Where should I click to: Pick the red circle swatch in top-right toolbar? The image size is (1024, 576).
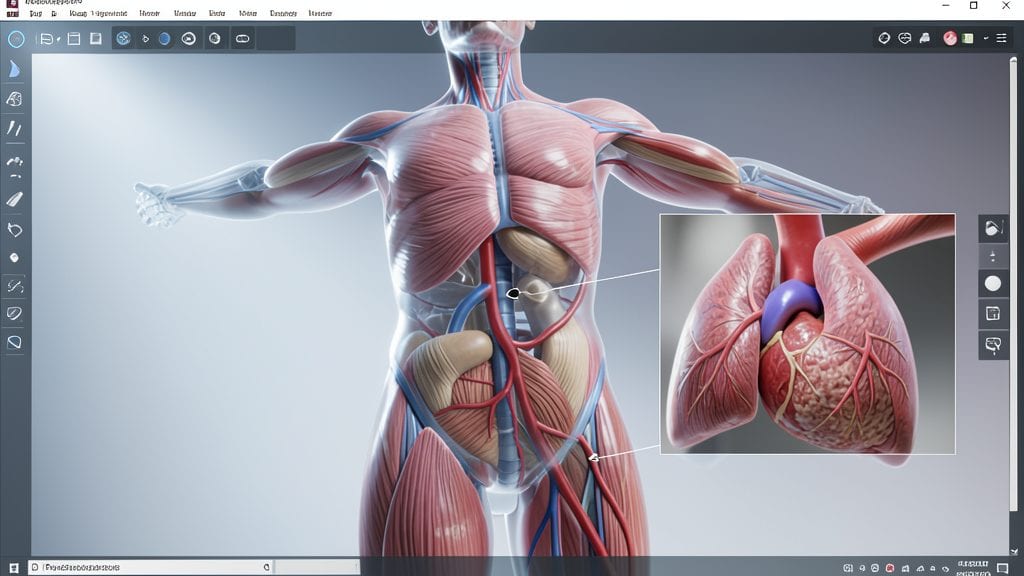(x=950, y=39)
